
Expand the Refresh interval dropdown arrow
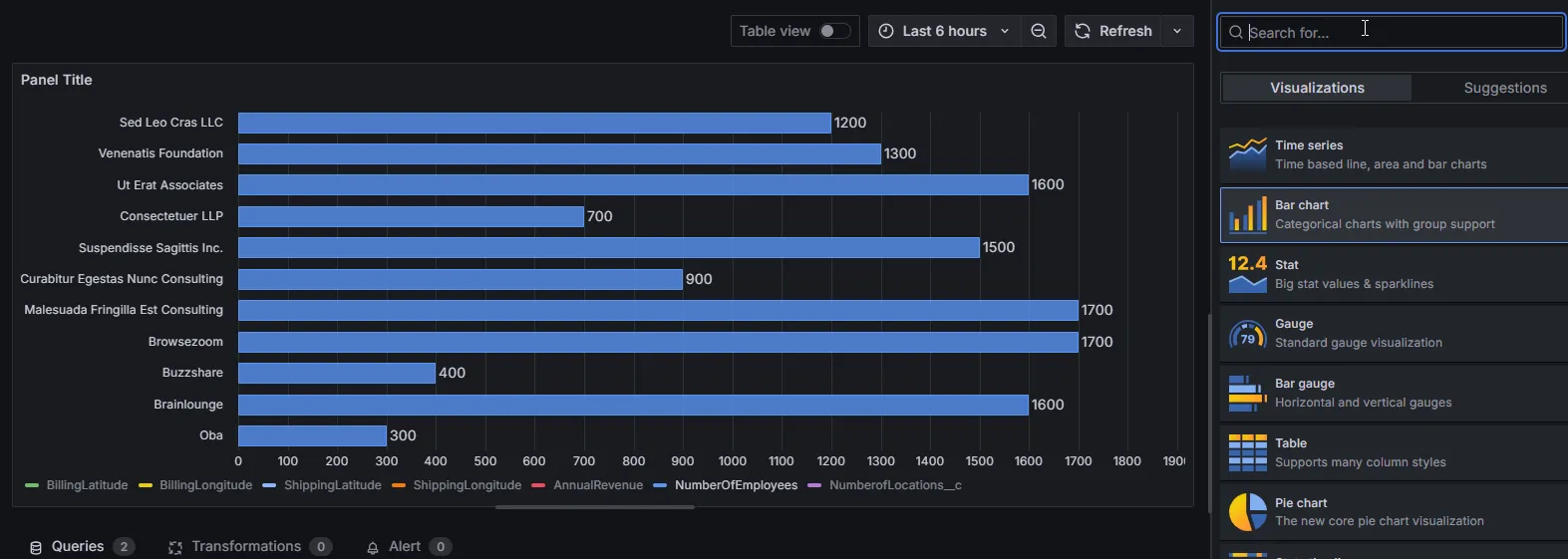1177,32
